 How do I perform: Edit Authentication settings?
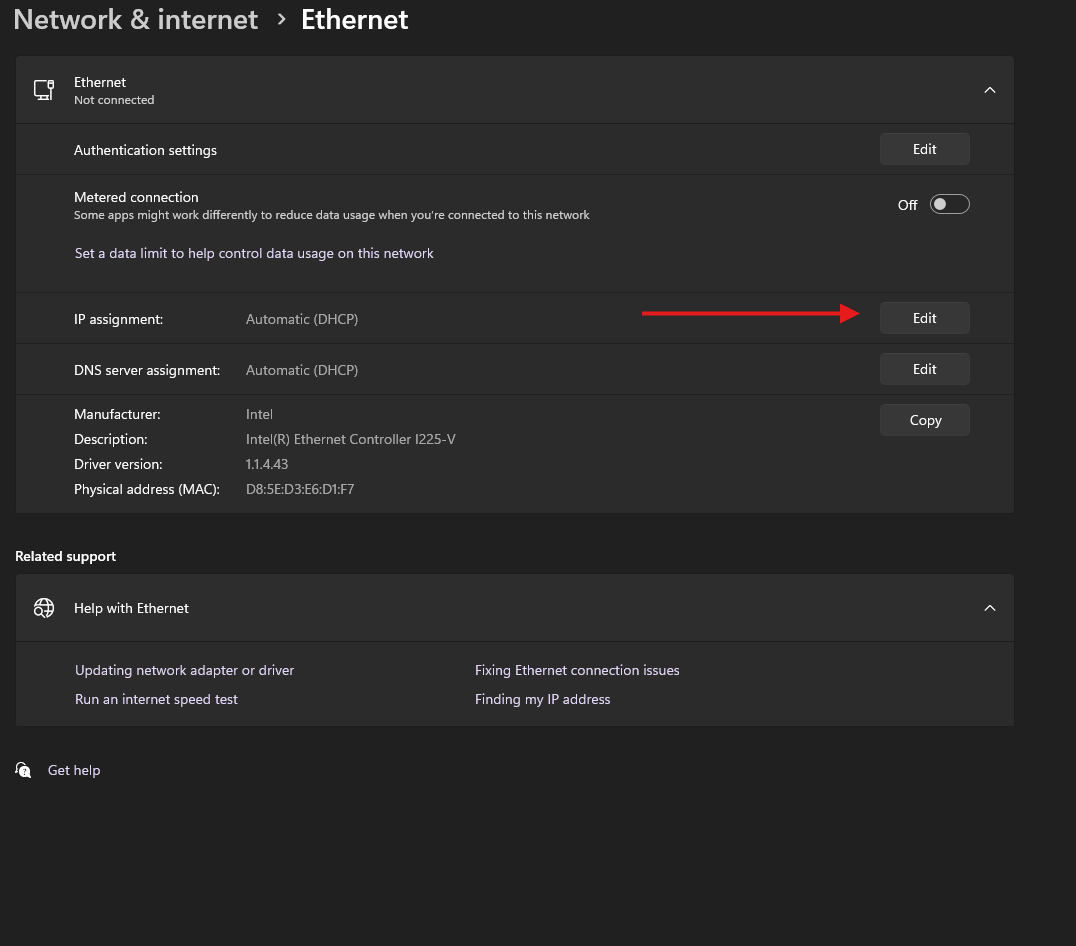point(923,148)
